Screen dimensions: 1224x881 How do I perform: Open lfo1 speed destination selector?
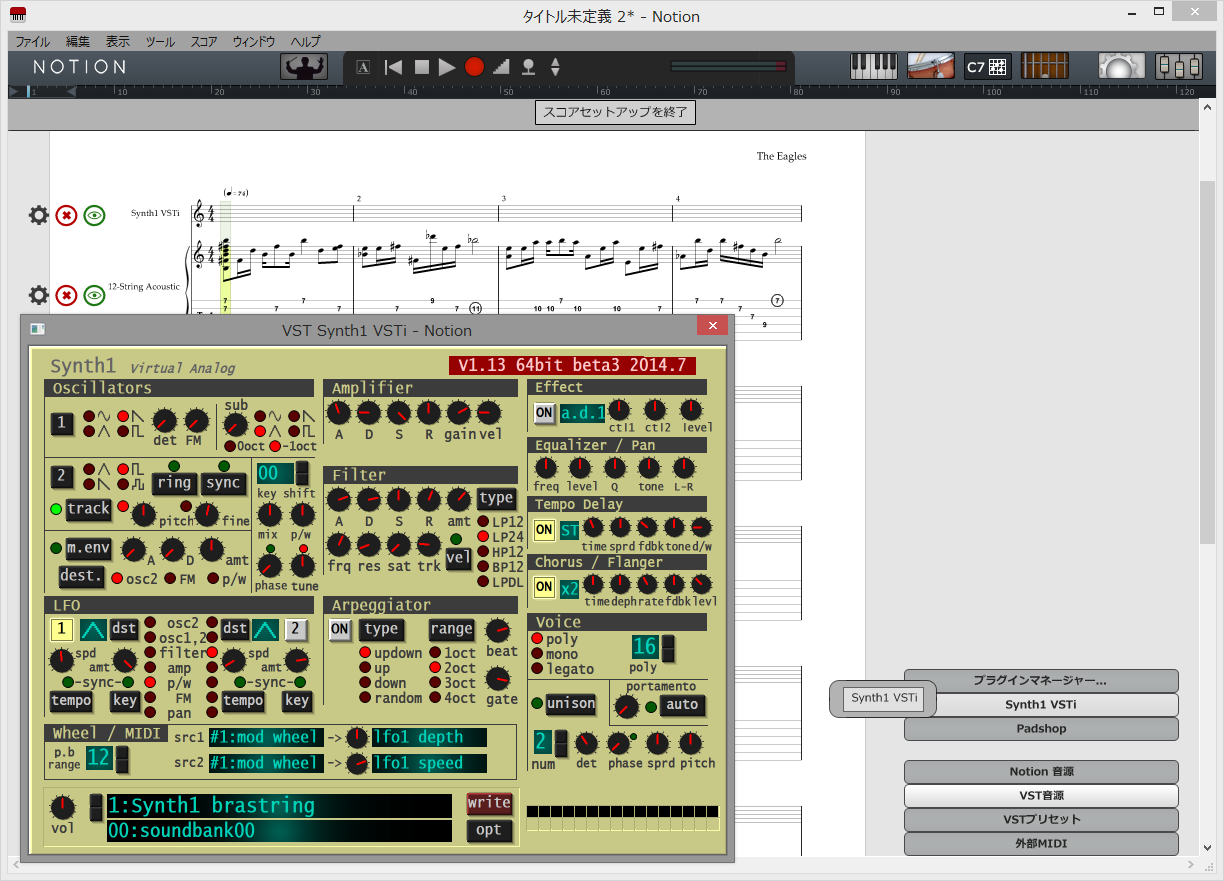click(429, 763)
